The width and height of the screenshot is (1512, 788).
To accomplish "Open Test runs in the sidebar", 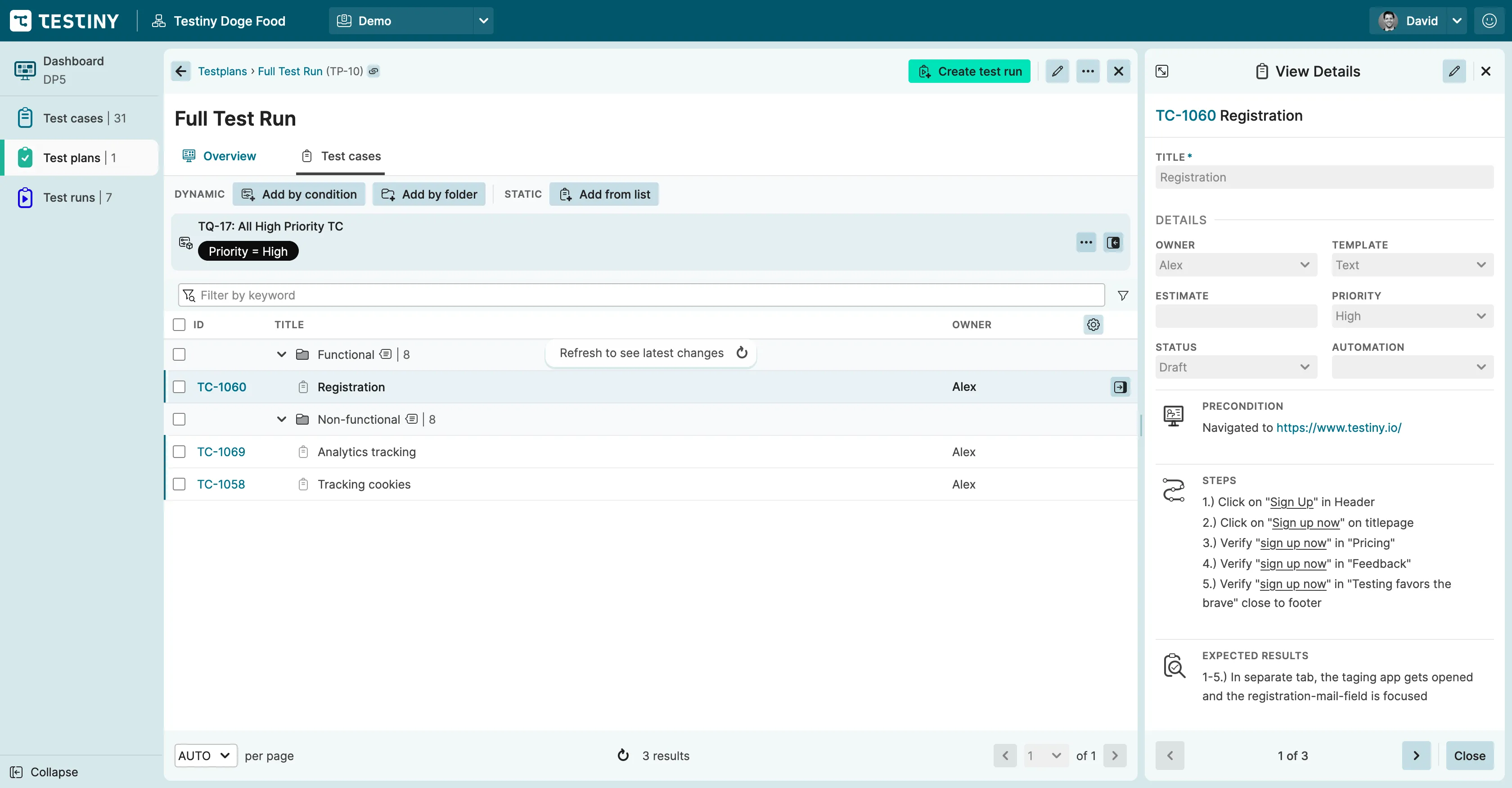I will click(69, 197).
